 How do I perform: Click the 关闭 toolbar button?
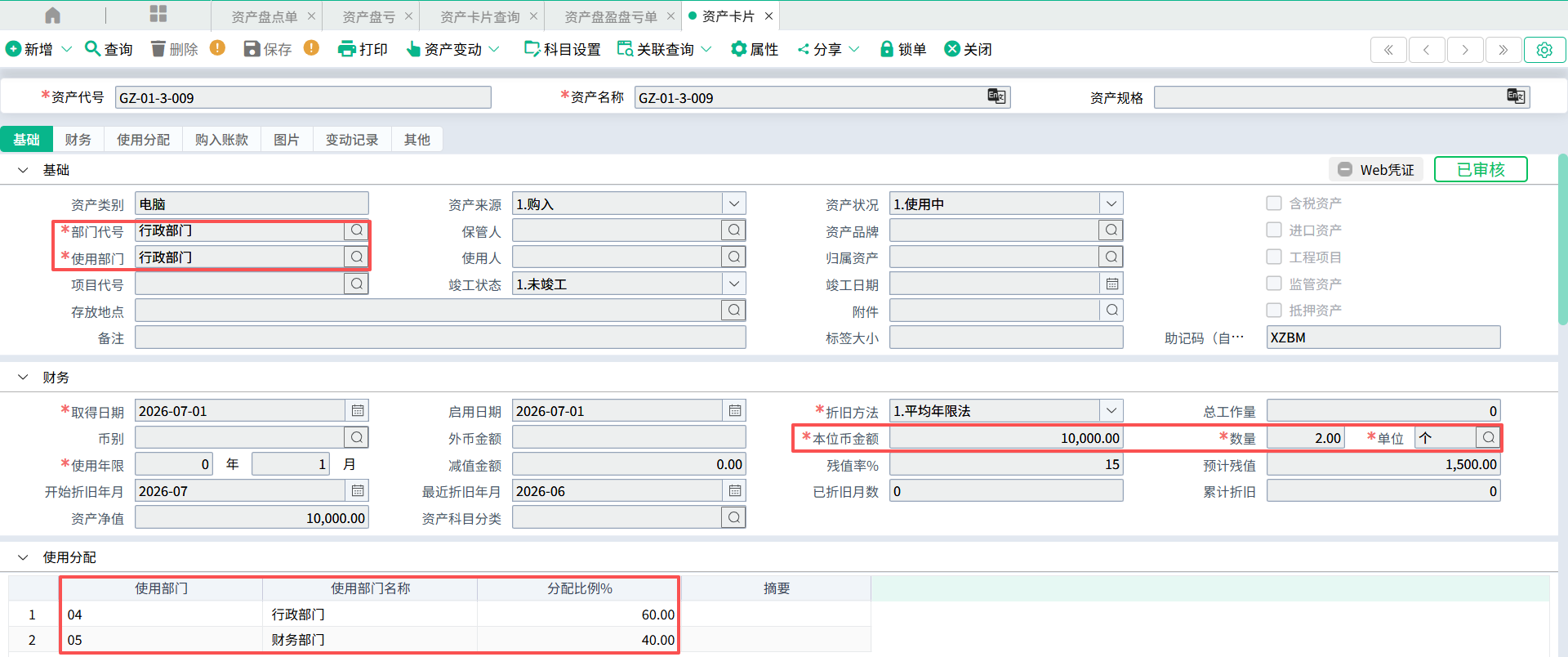[x=969, y=49]
